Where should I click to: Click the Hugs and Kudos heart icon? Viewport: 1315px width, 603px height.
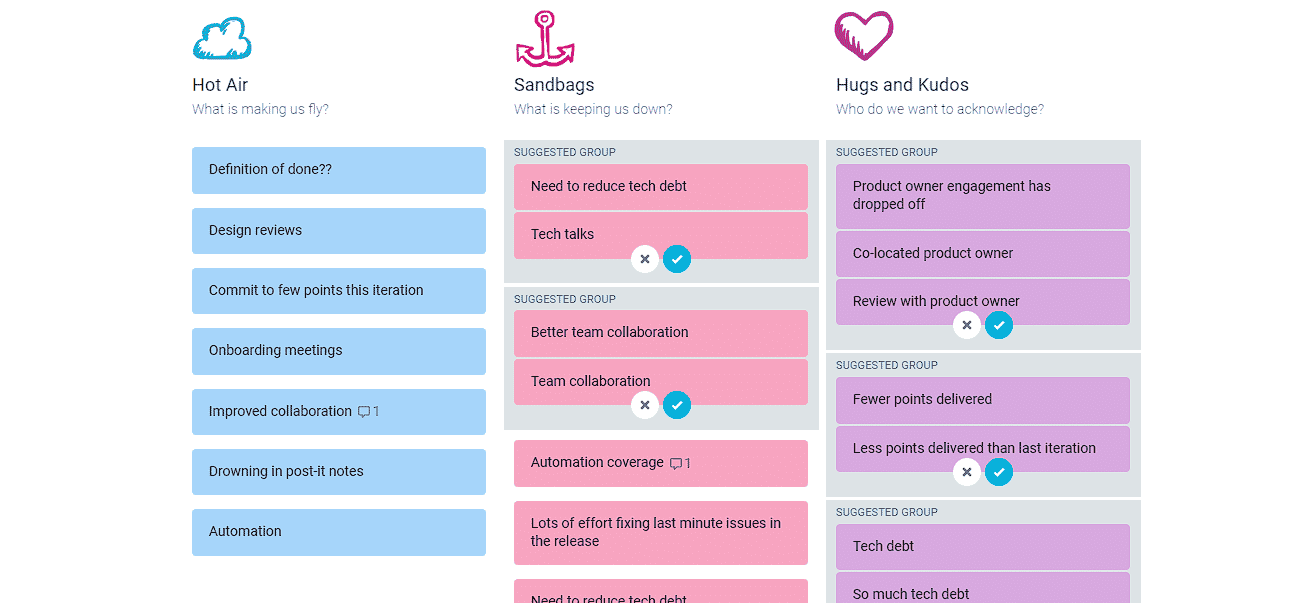[x=864, y=36]
